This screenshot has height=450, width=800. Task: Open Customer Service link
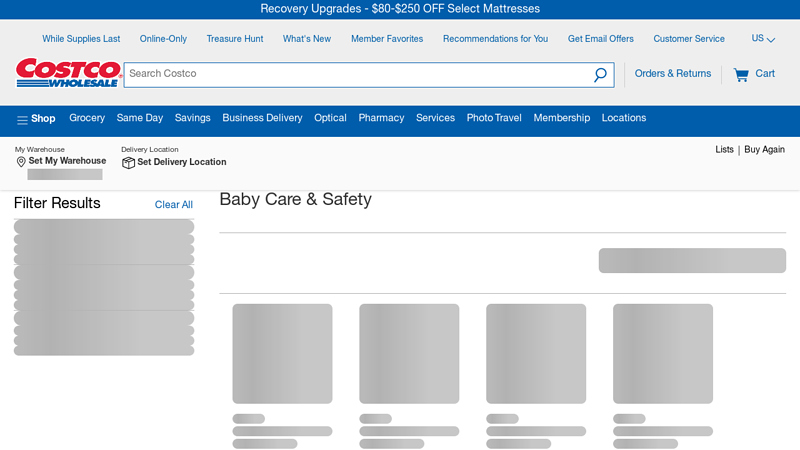point(689,39)
